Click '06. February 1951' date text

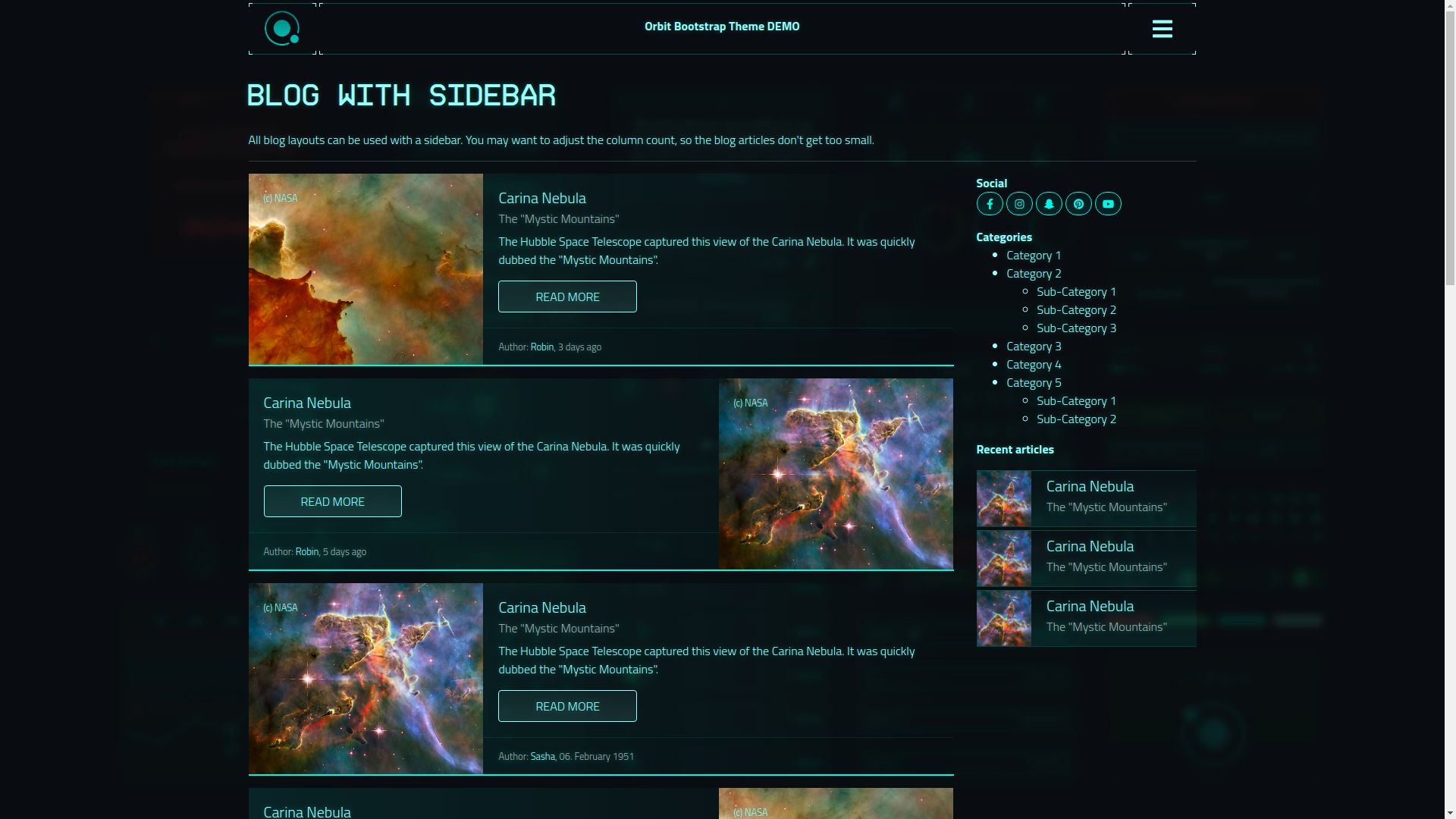(x=596, y=756)
